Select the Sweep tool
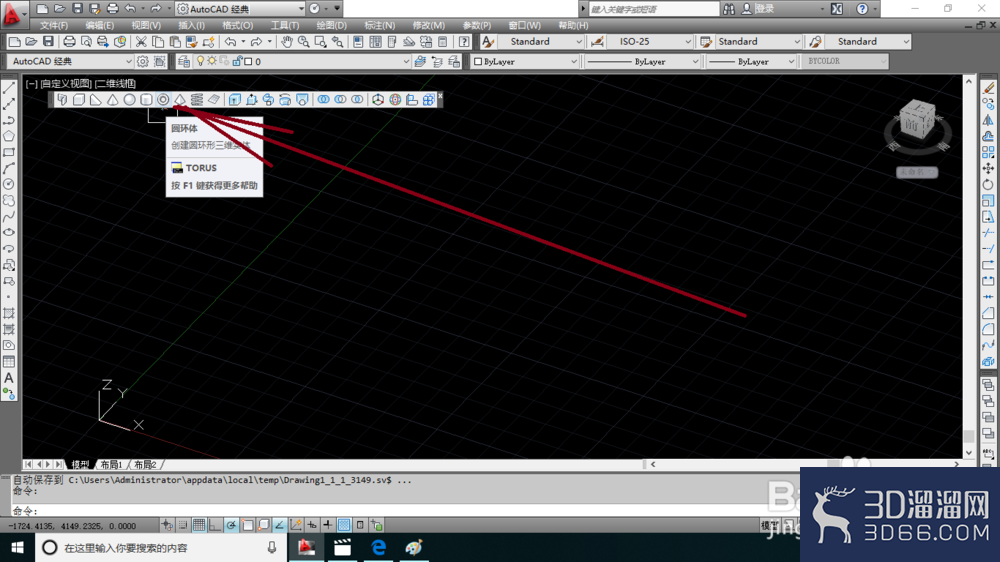This screenshot has width=1000, height=562. 268,100
